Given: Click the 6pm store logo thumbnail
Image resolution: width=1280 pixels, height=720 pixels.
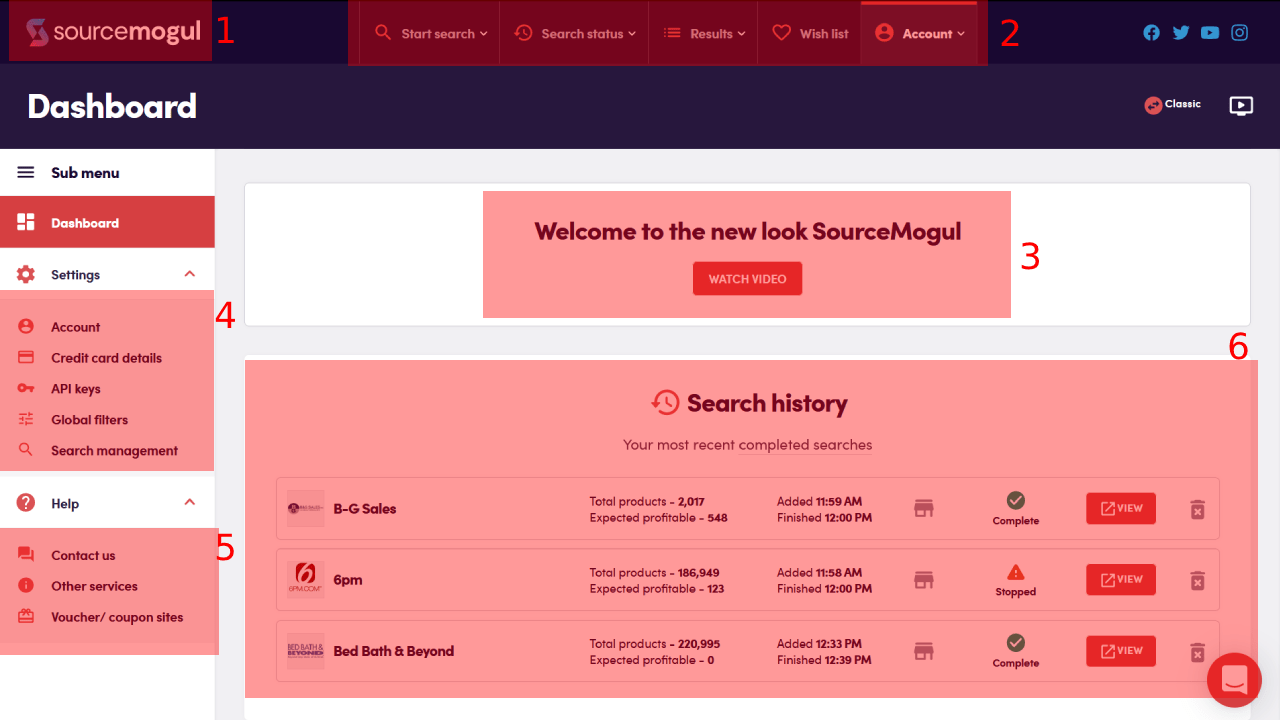Looking at the screenshot, I should coord(305,580).
